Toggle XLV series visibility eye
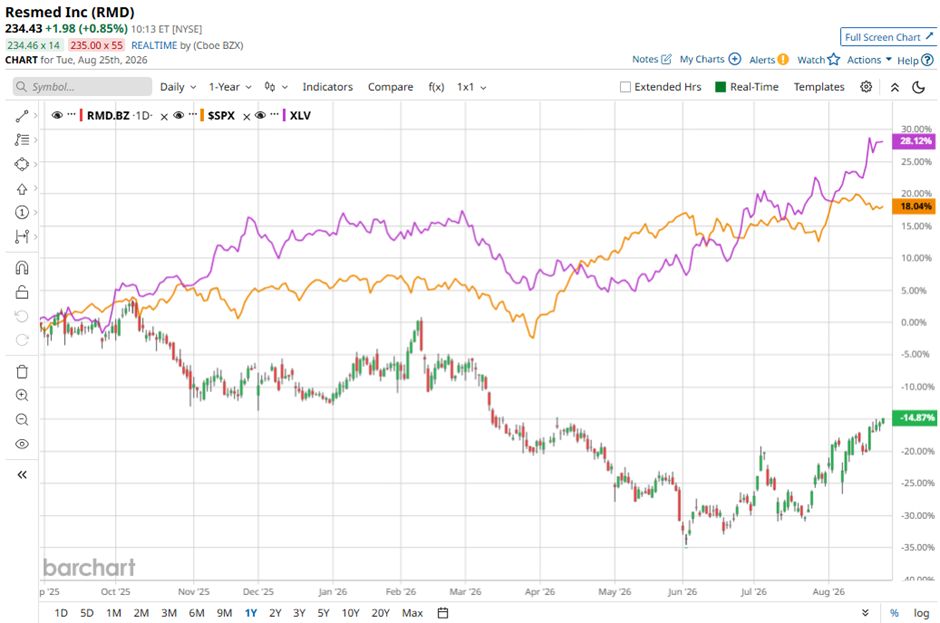The width and height of the screenshot is (940, 623). point(260,115)
